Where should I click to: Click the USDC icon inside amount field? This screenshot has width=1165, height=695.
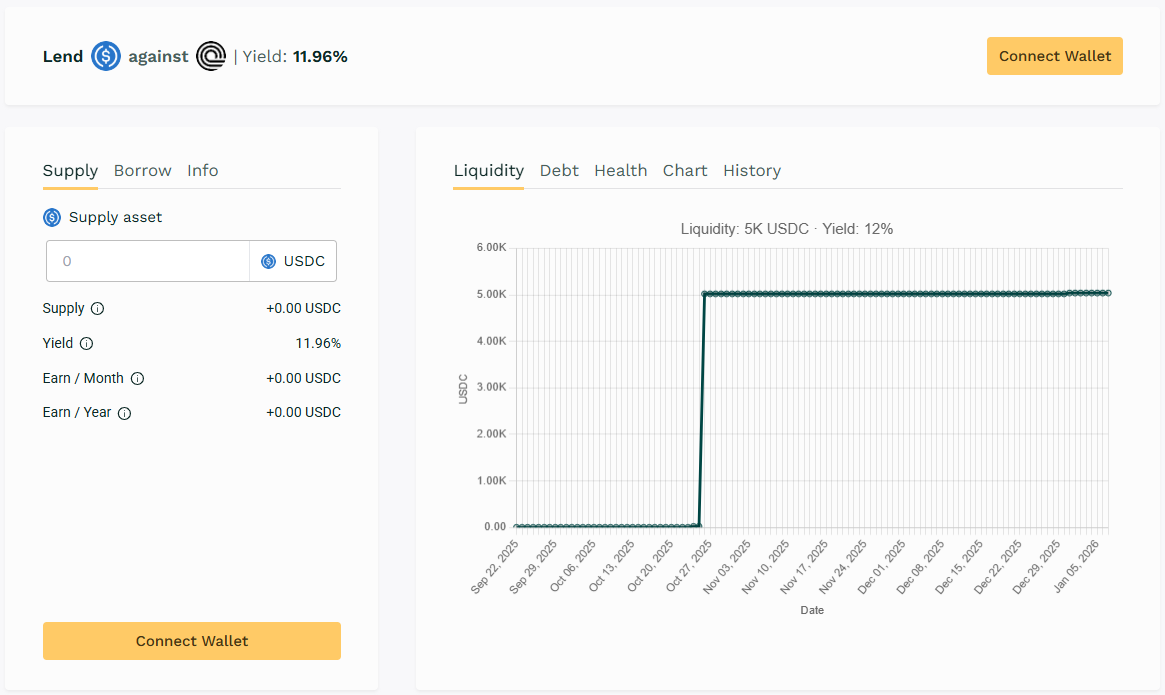(268, 262)
